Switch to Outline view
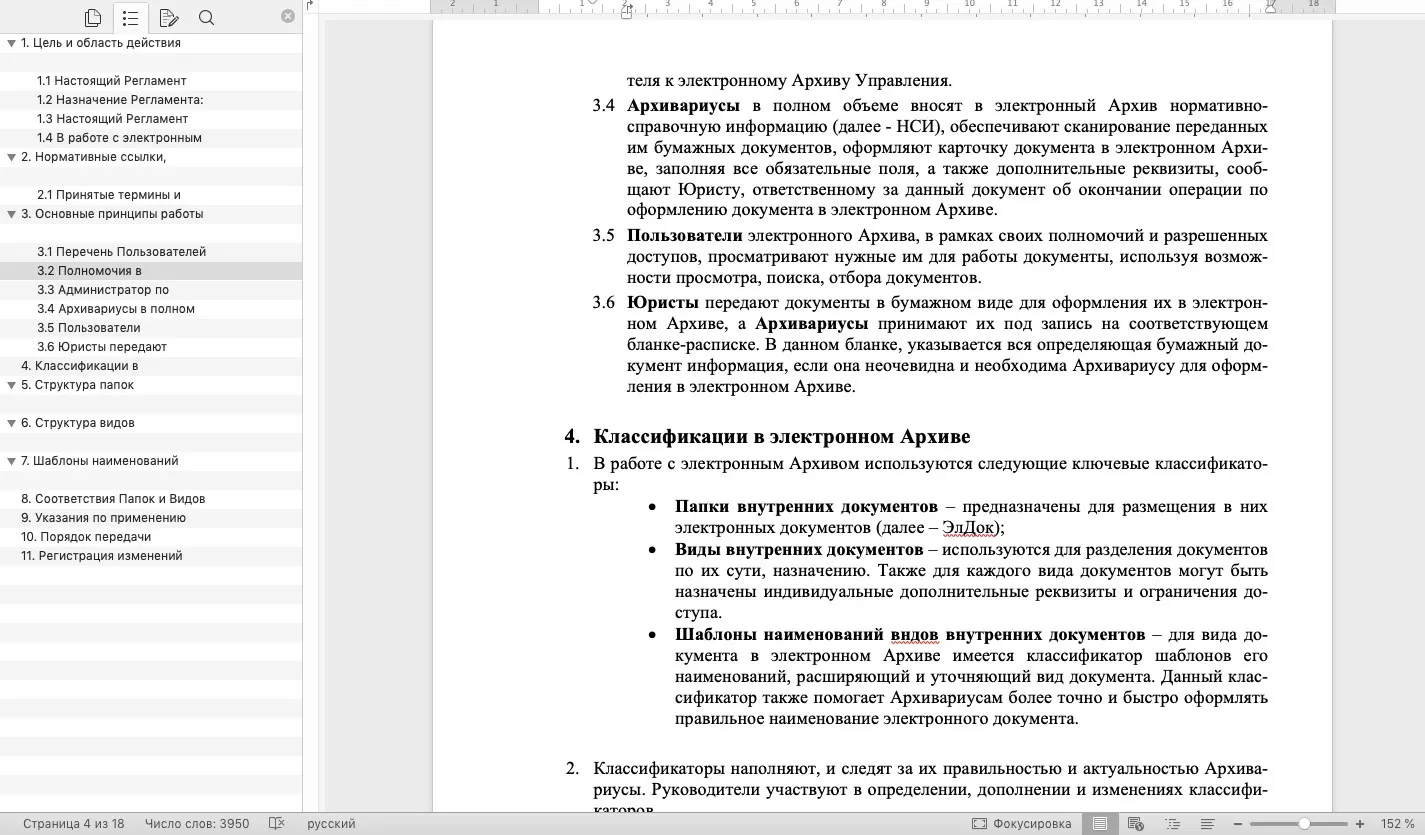 pyautogui.click(x=1172, y=824)
